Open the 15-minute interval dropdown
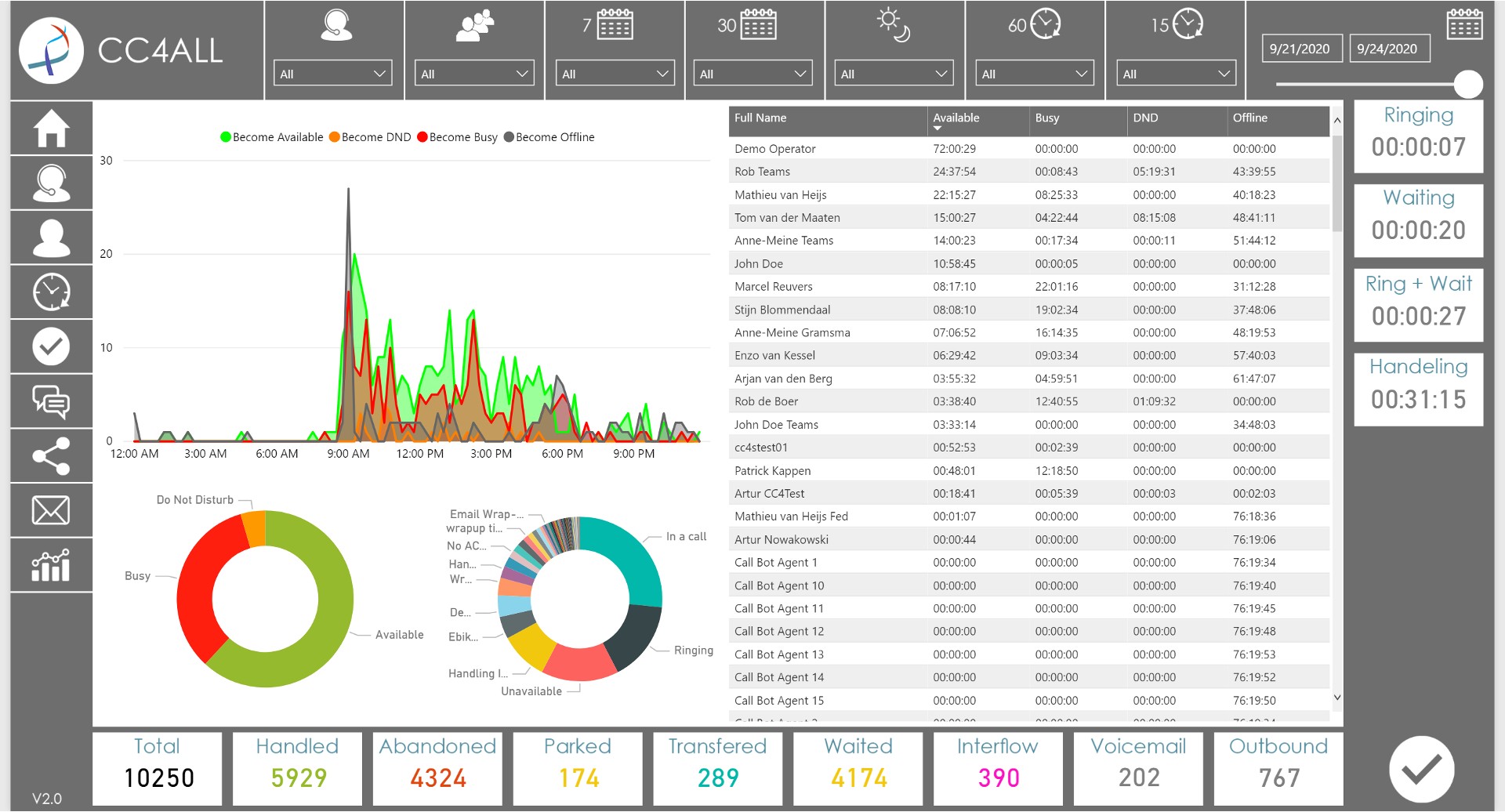1505x812 pixels. coord(1176,74)
